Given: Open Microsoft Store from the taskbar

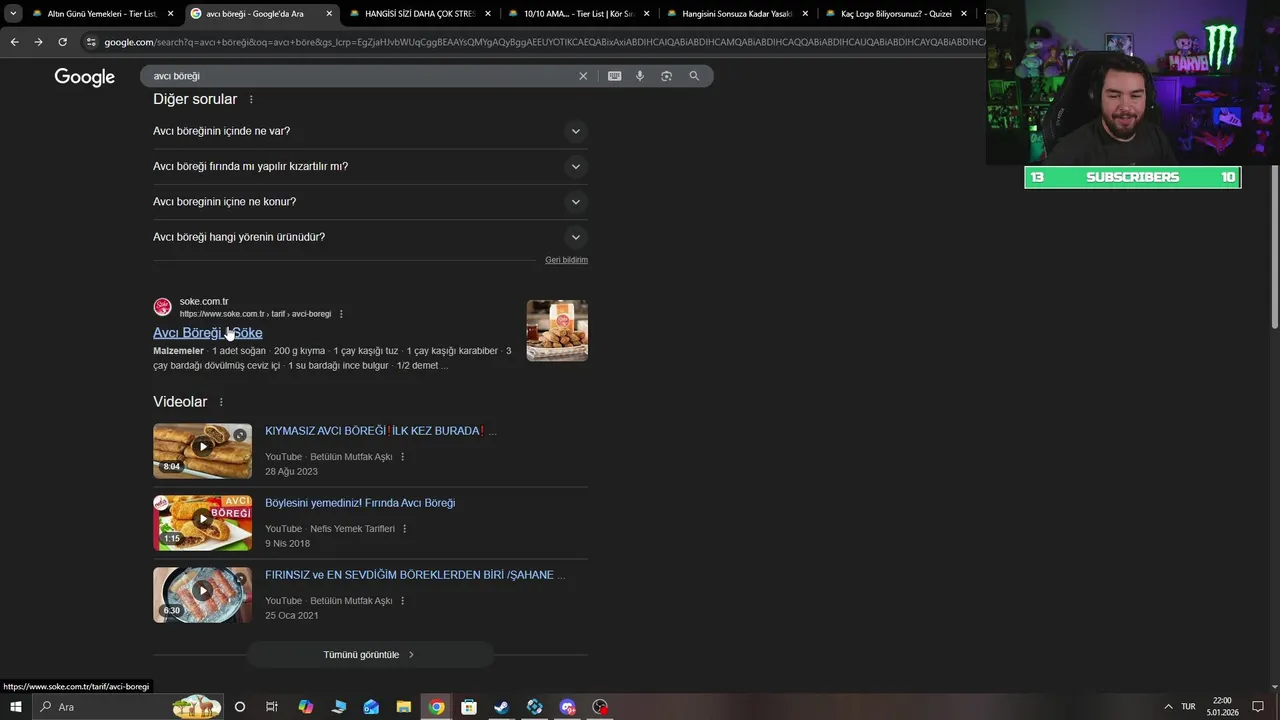Looking at the screenshot, I should pyautogui.click(x=469, y=707).
